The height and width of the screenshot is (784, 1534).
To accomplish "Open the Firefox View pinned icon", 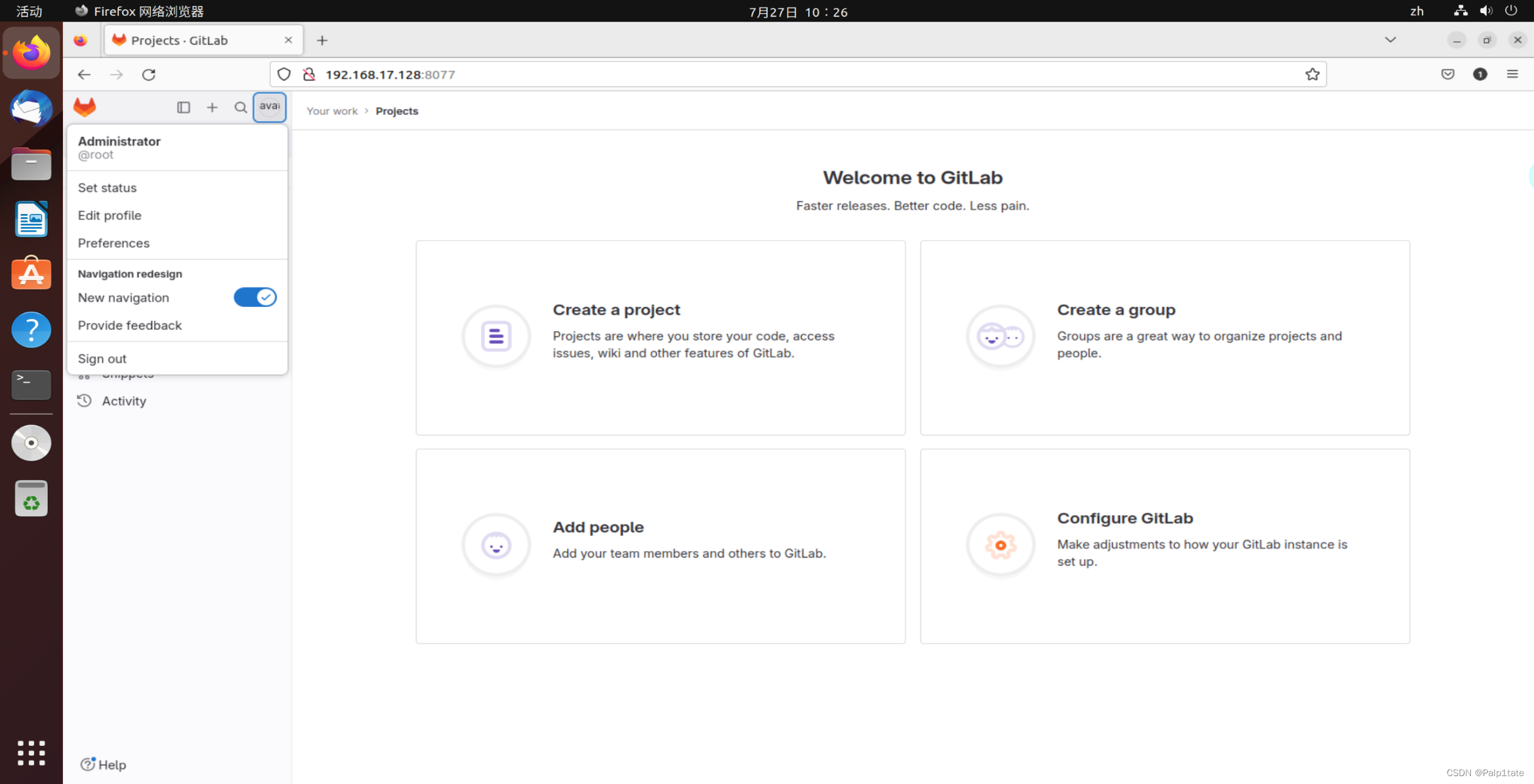I will [81, 40].
